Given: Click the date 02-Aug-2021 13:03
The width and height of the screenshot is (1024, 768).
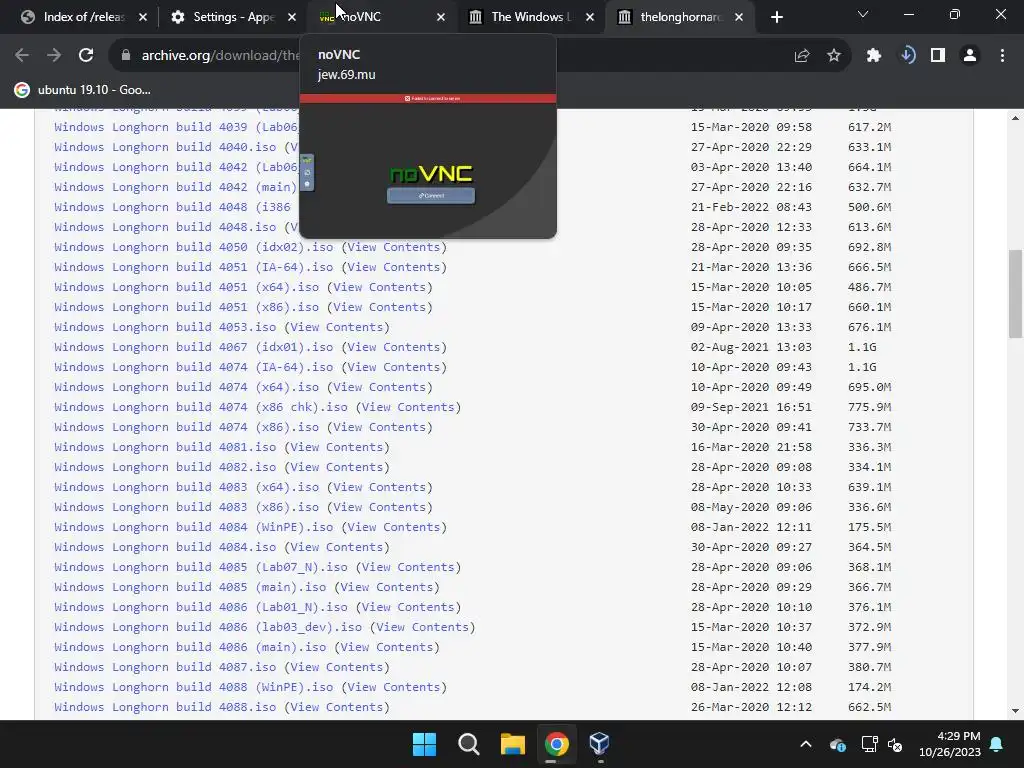Looking at the screenshot, I should (751, 347).
